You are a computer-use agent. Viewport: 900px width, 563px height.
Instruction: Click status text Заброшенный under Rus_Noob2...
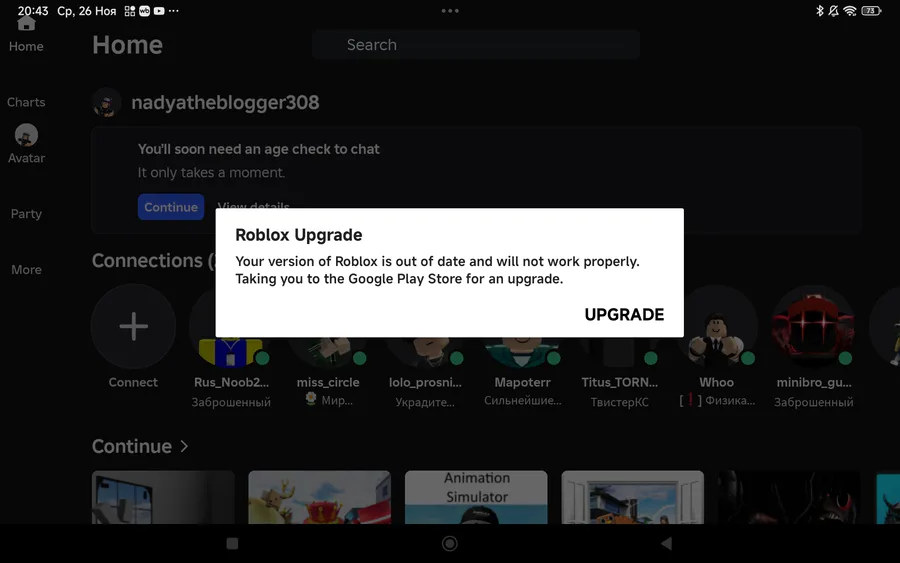click(231, 402)
